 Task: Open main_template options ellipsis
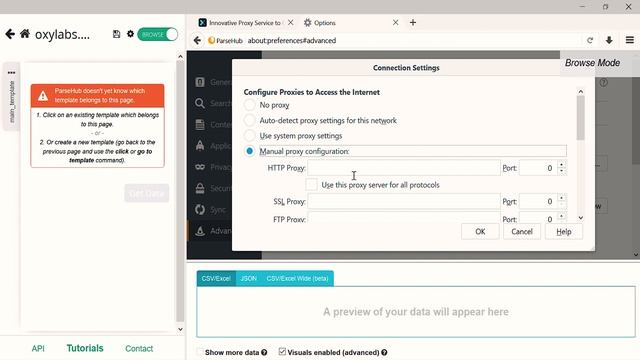click(x=11, y=73)
